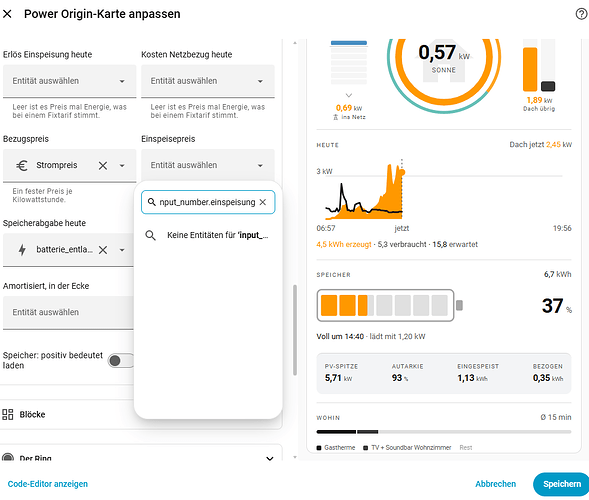Clear the entity search text field
The height and width of the screenshot is (500, 589).
(x=263, y=202)
